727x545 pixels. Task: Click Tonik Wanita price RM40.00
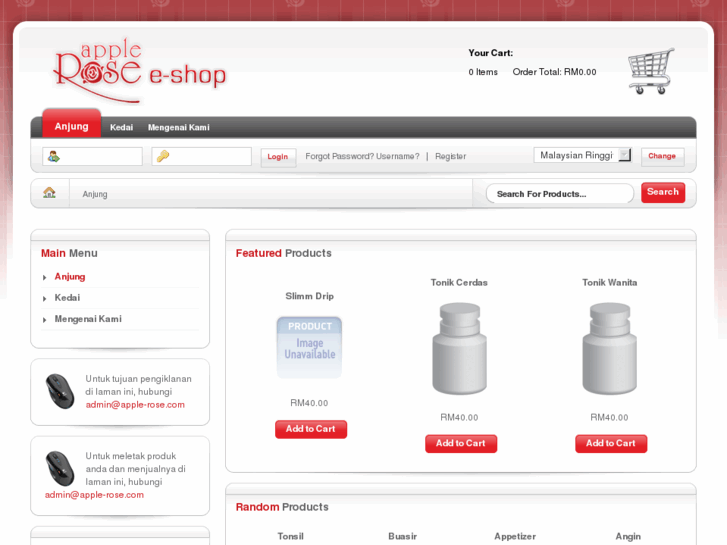tap(609, 417)
